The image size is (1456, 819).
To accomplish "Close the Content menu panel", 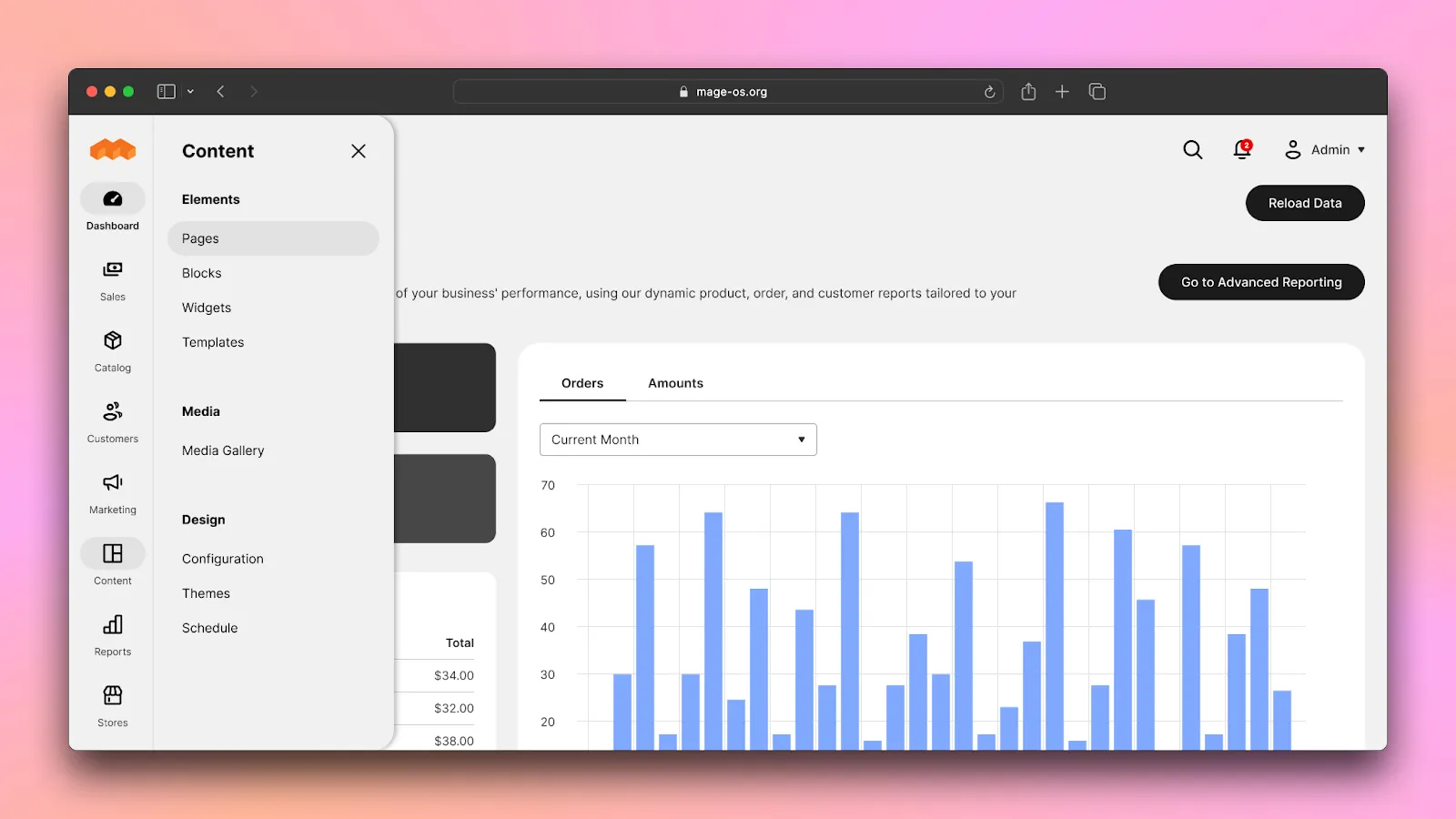I will point(359,151).
